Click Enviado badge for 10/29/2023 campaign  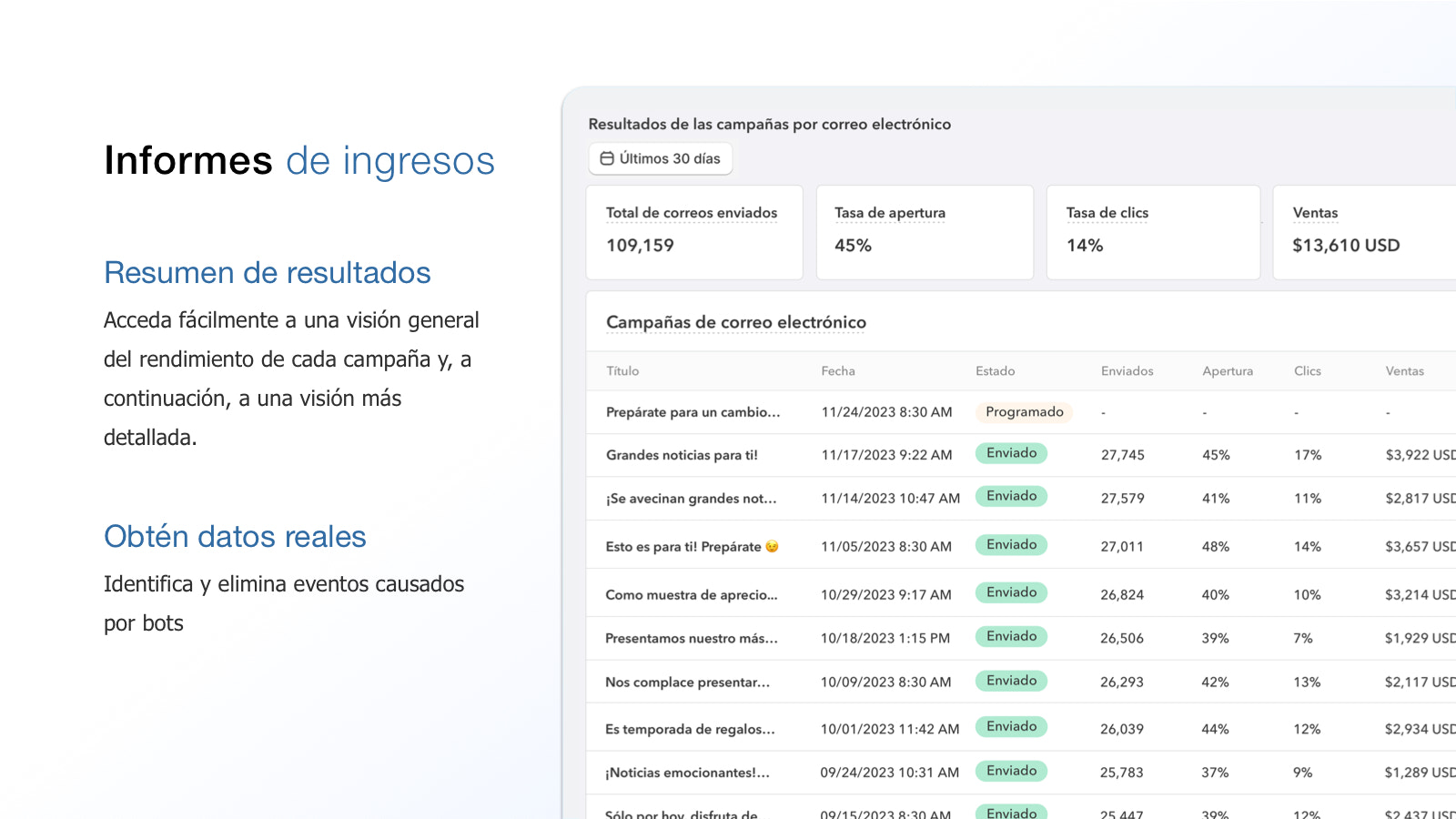1011,592
